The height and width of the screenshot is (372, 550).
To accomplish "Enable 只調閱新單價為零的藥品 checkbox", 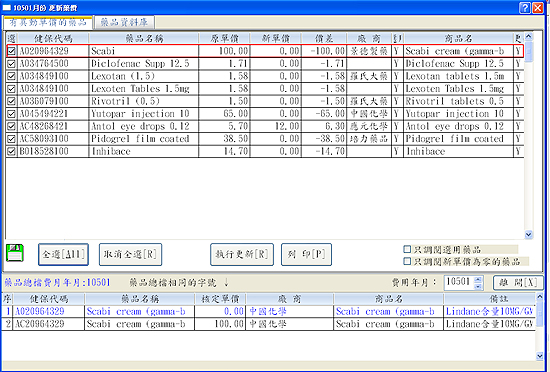I will pos(407,261).
